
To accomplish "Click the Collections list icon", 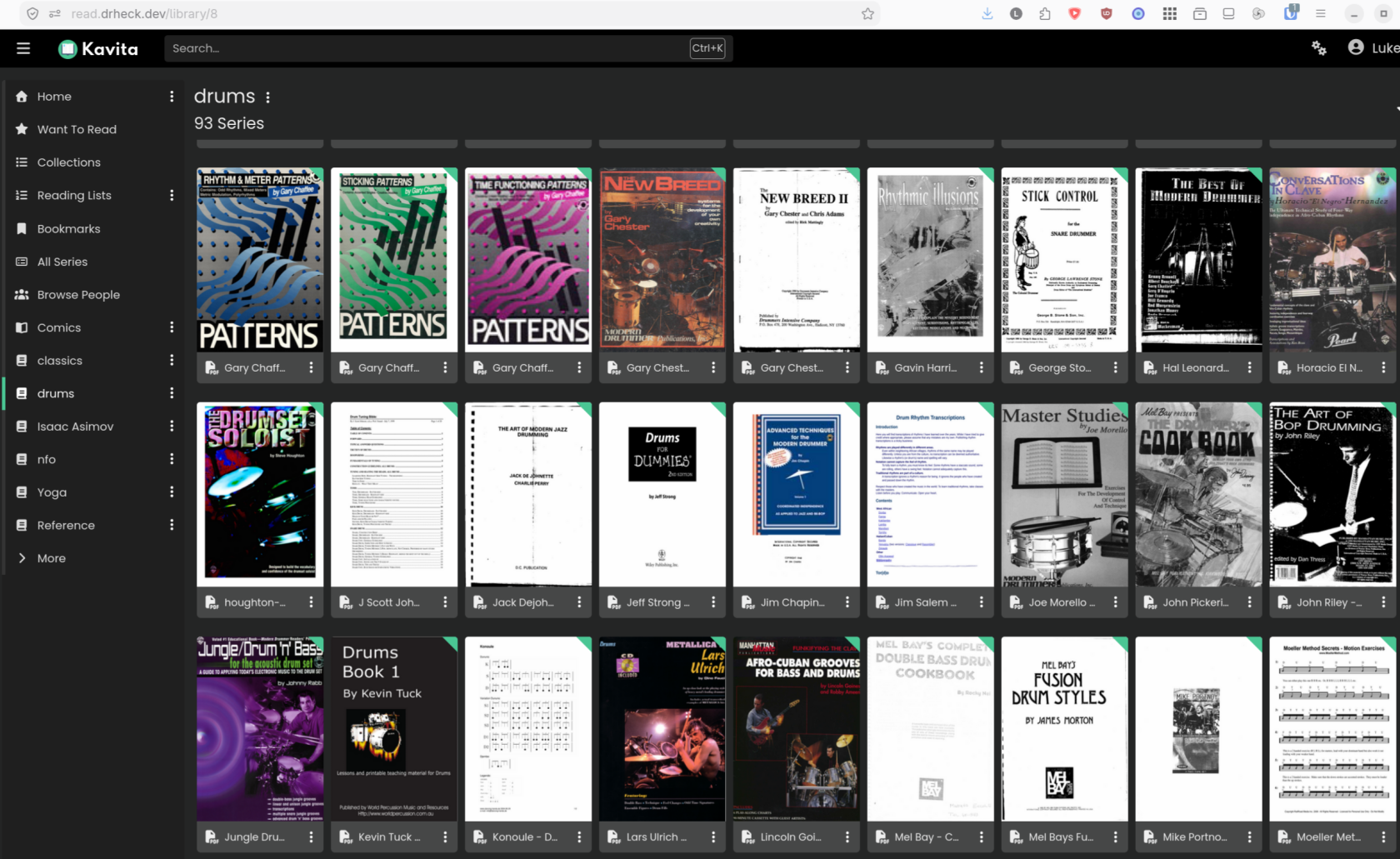I will click(x=22, y=162).
